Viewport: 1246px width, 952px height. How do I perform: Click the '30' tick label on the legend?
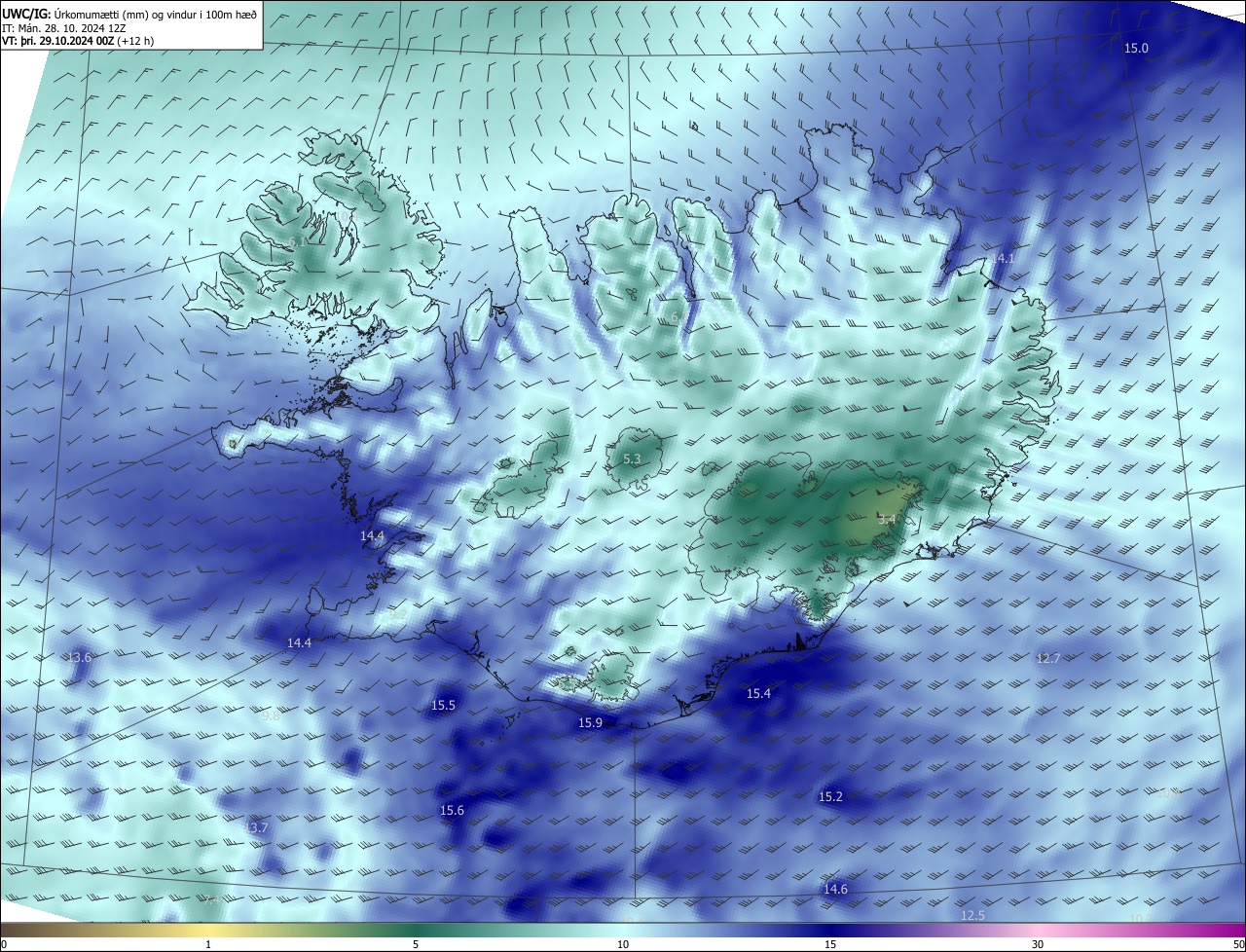coord(1038,945)
